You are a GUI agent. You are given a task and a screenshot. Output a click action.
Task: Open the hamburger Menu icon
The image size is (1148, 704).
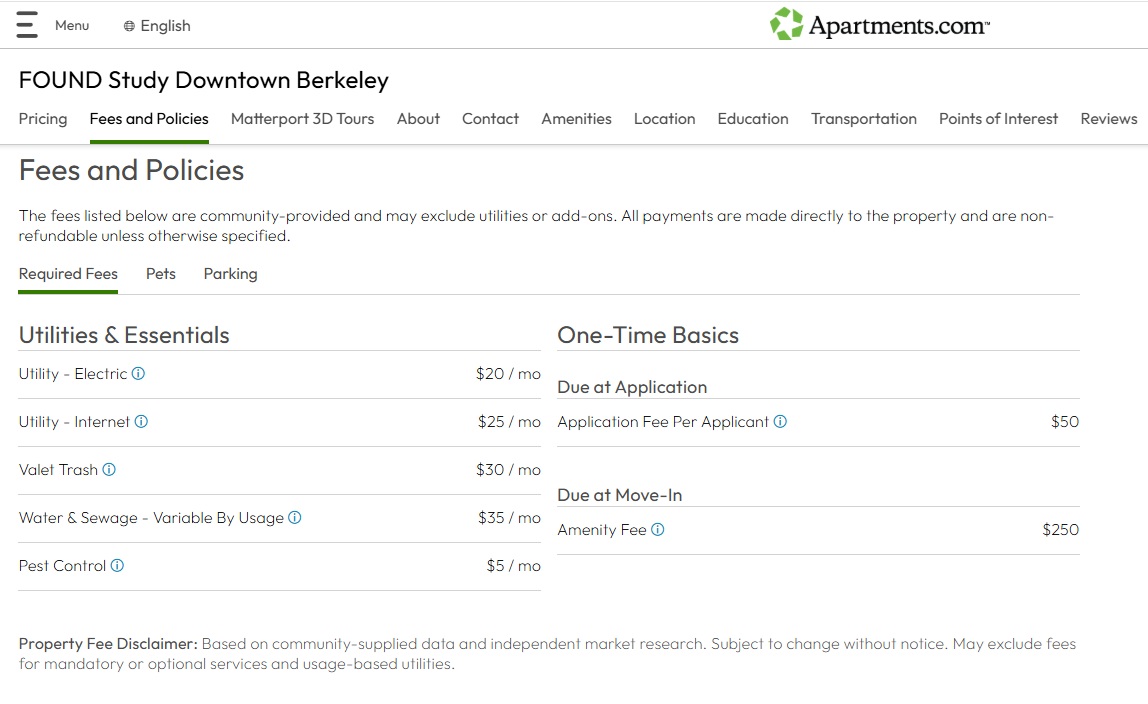27,25
